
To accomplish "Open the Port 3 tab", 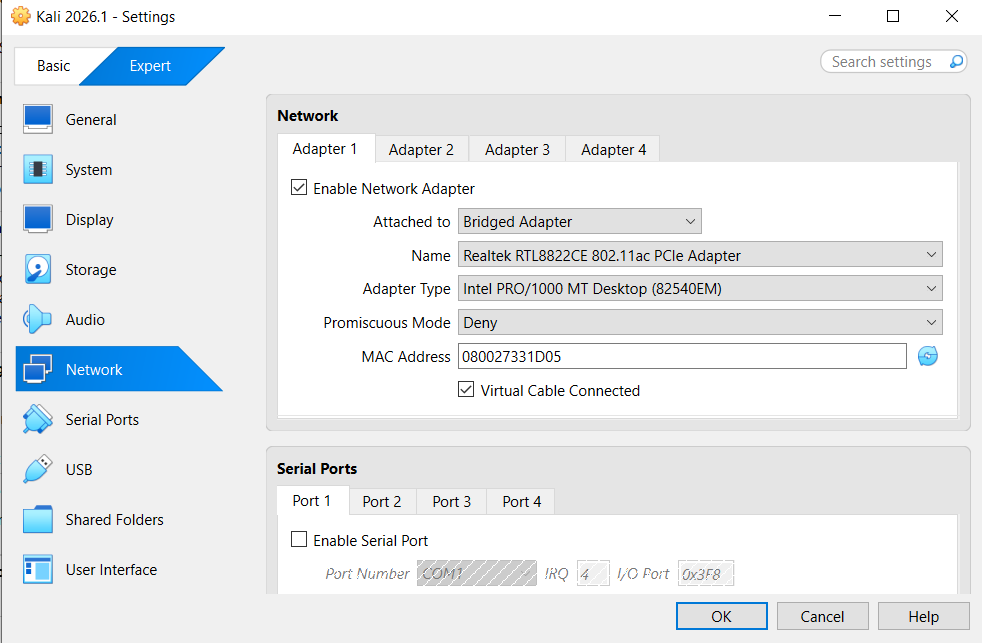I will (x=452, y=502).
